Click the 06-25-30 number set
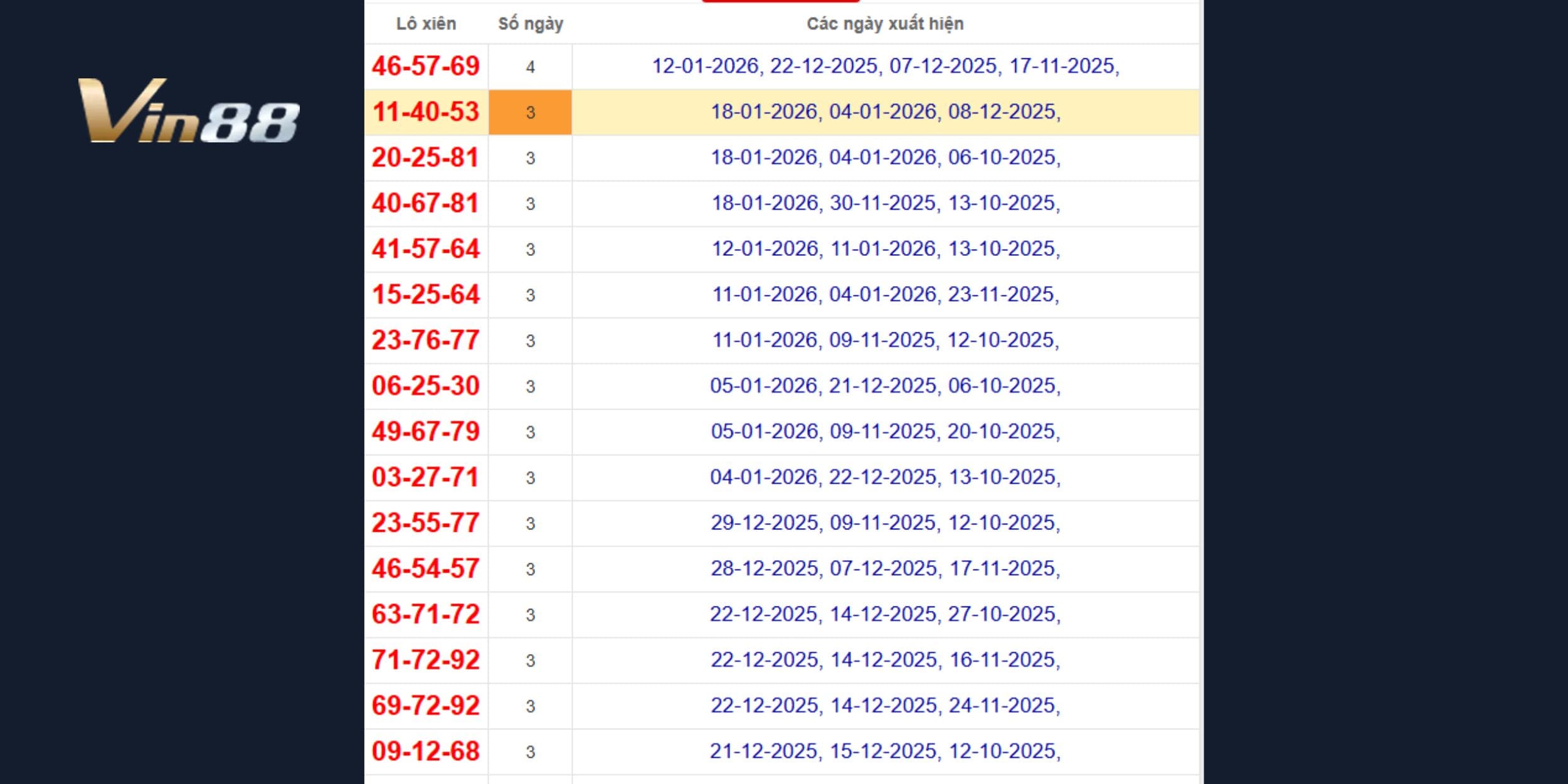This screenshot has height=784, width=1568. pyautogui.click(x=425, y=386)
